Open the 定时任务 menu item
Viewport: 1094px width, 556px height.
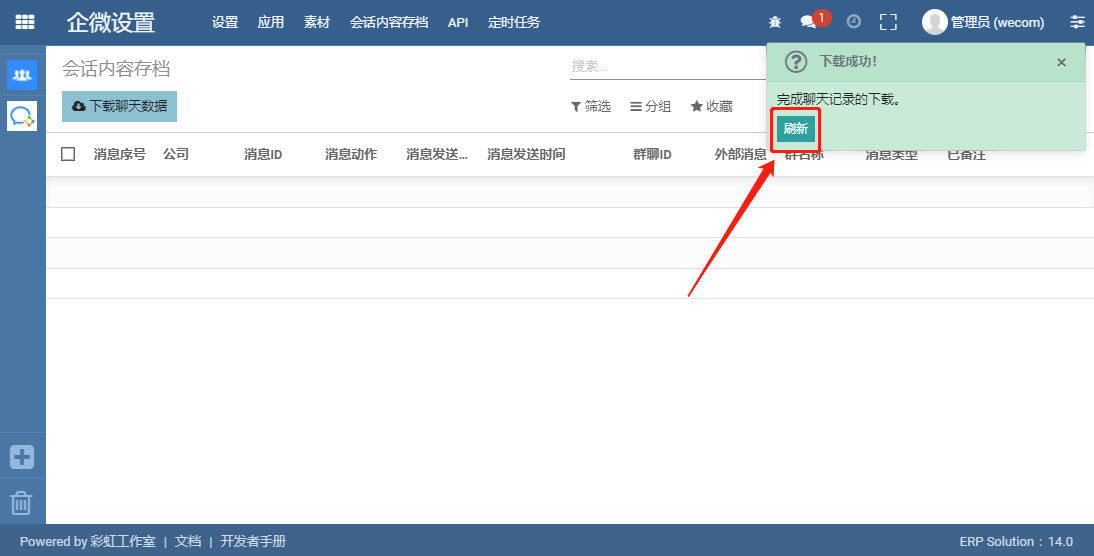tap(514, 22)
